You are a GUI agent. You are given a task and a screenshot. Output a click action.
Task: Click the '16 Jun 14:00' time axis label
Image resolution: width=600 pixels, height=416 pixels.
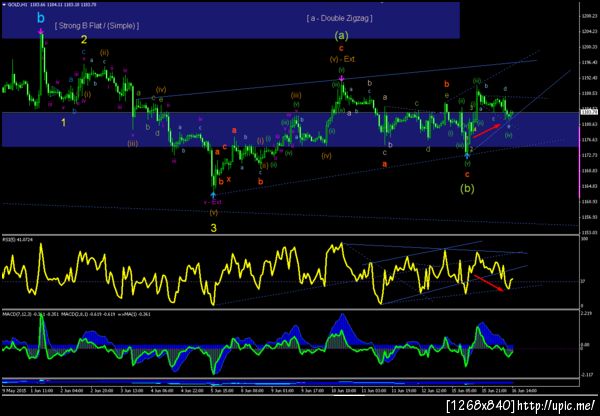point(526,391)
